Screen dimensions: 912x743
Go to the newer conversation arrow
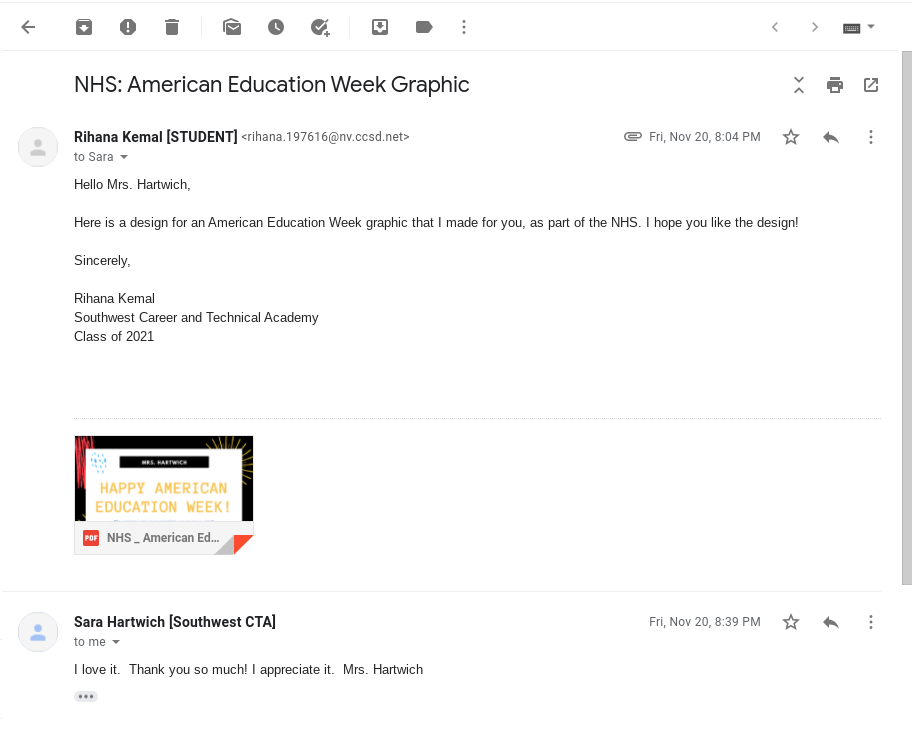[775, 27]
